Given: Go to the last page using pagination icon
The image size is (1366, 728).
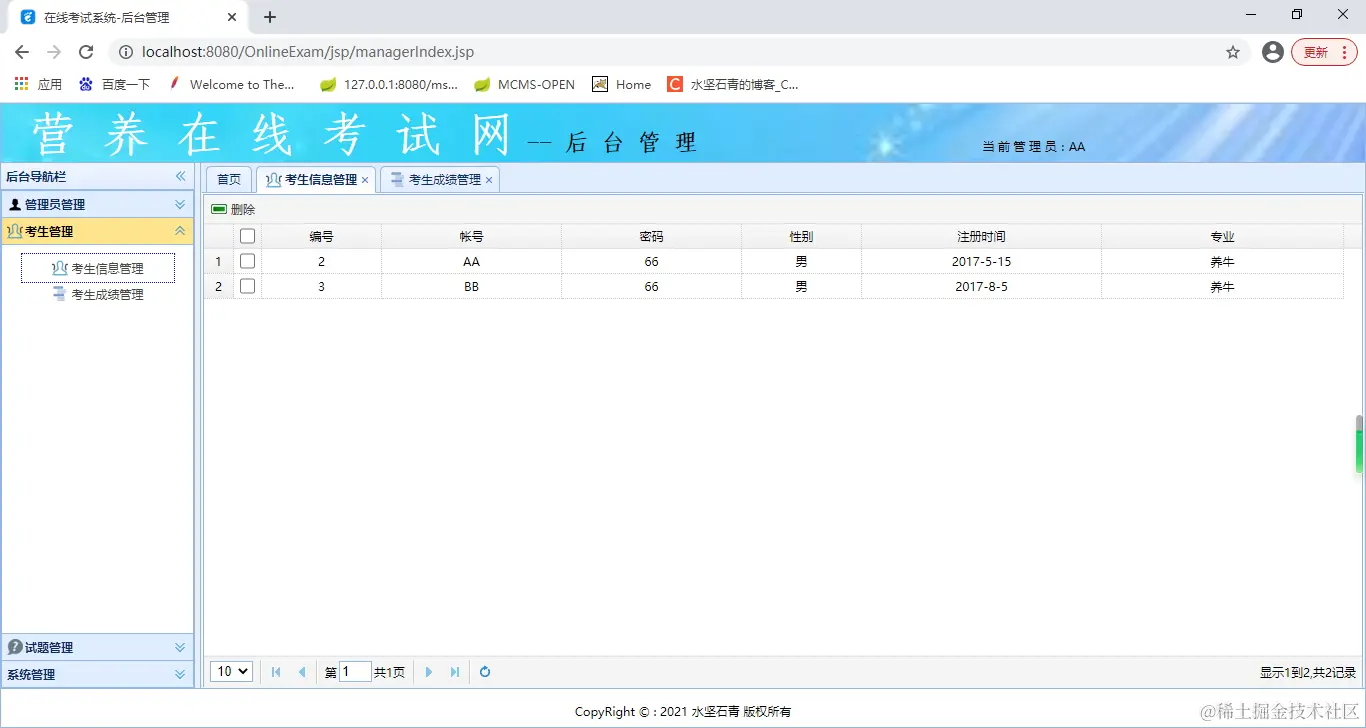Looking at the screenshot, I should point(455,671).
